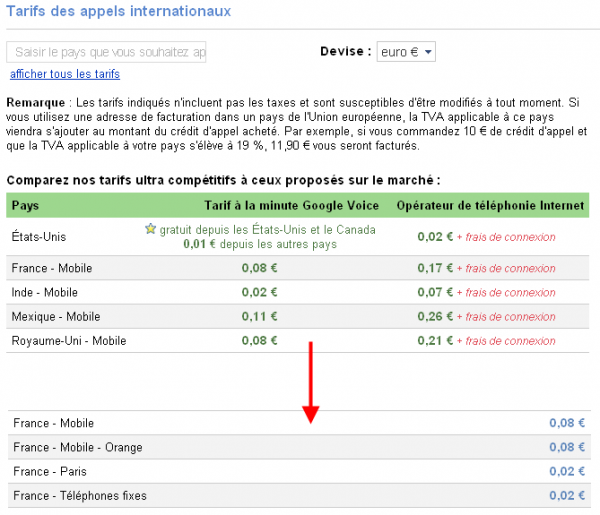Viewport: 600px width, 515px height.
Task: Select the 'Pays' column header
Action: (25, 205)
